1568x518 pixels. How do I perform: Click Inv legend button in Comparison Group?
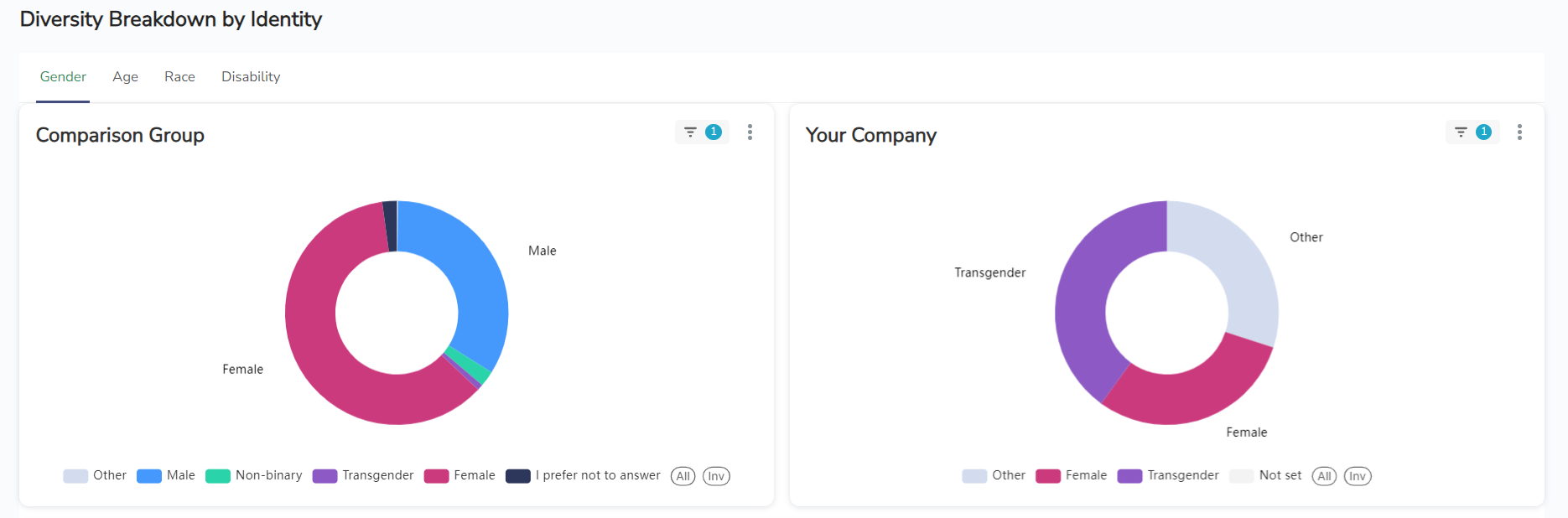tap(716, 476)
